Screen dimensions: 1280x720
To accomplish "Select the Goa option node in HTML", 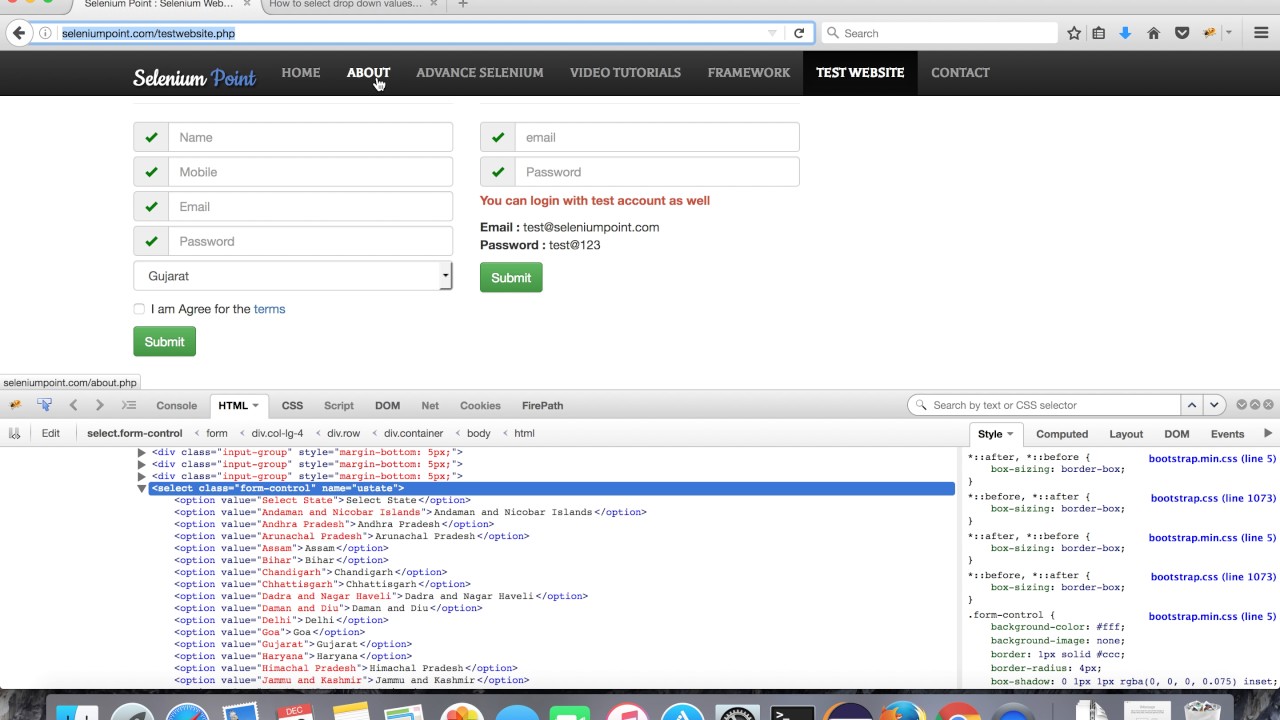I will coord(270,632).
